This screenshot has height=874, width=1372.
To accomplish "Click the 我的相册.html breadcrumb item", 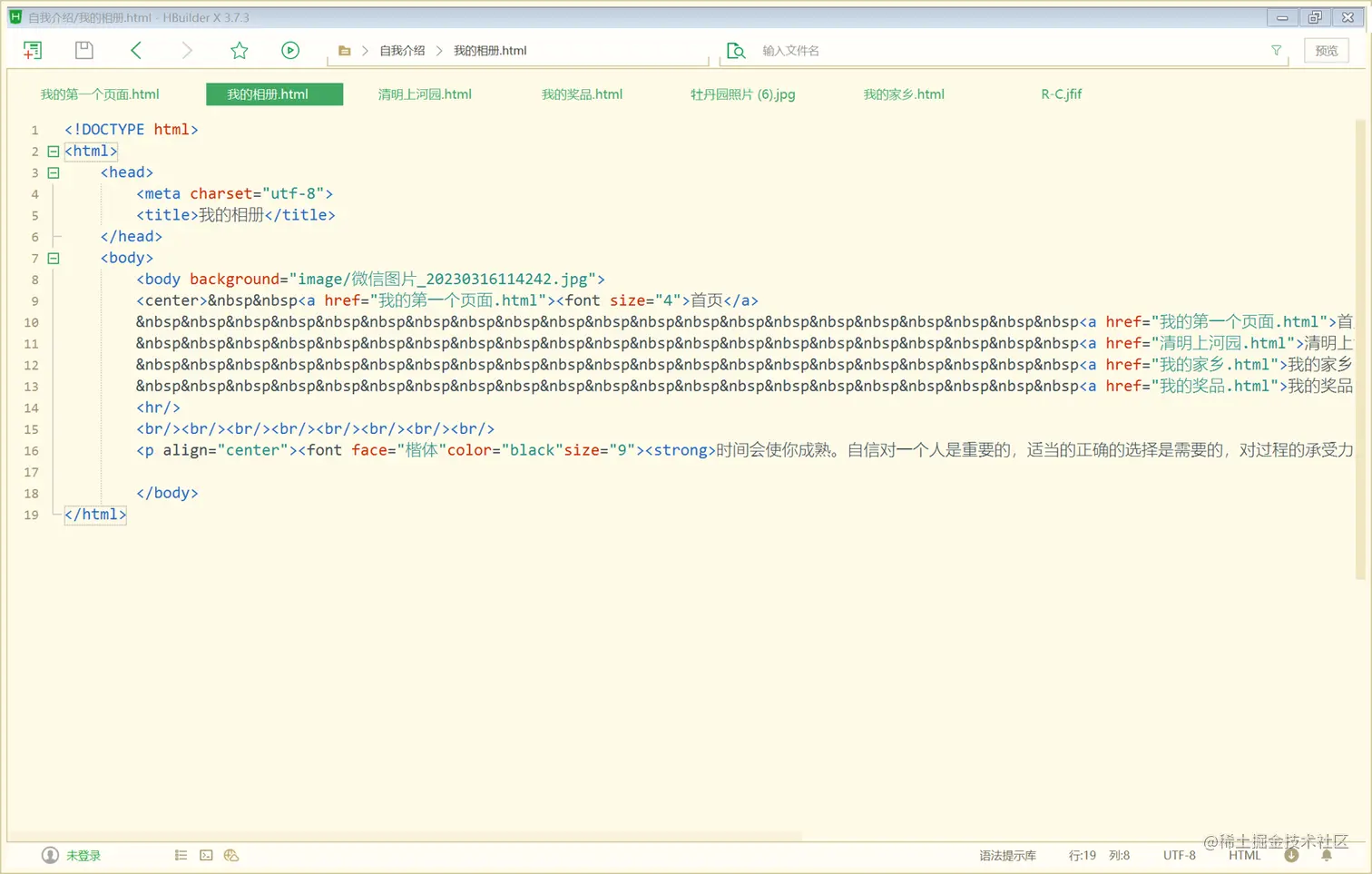I will pyautogui.click(x=490, y=51).
